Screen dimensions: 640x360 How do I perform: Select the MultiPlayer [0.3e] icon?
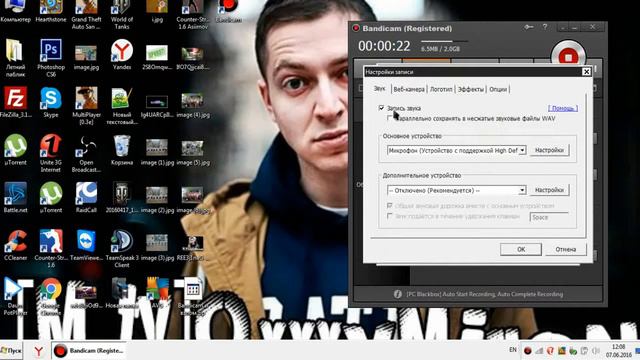point(86,106)
